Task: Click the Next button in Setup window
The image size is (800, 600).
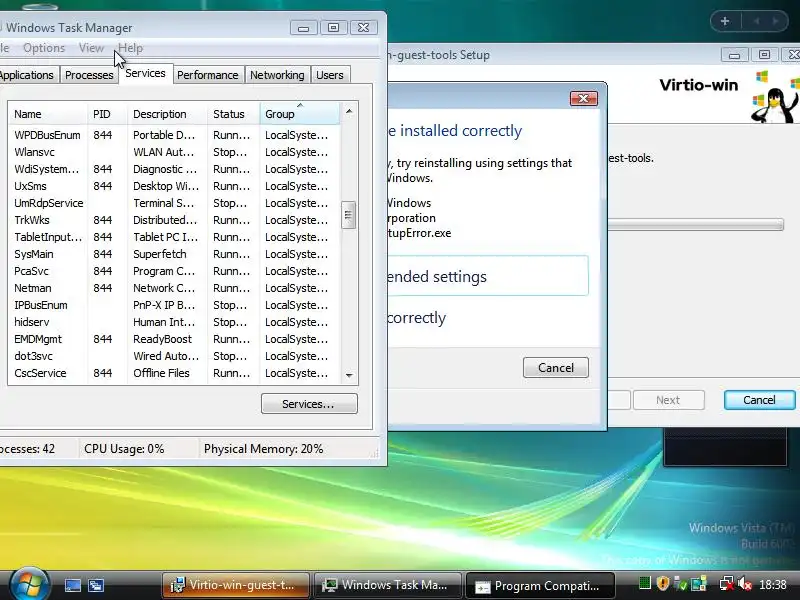Action: [x=668, y=400]
